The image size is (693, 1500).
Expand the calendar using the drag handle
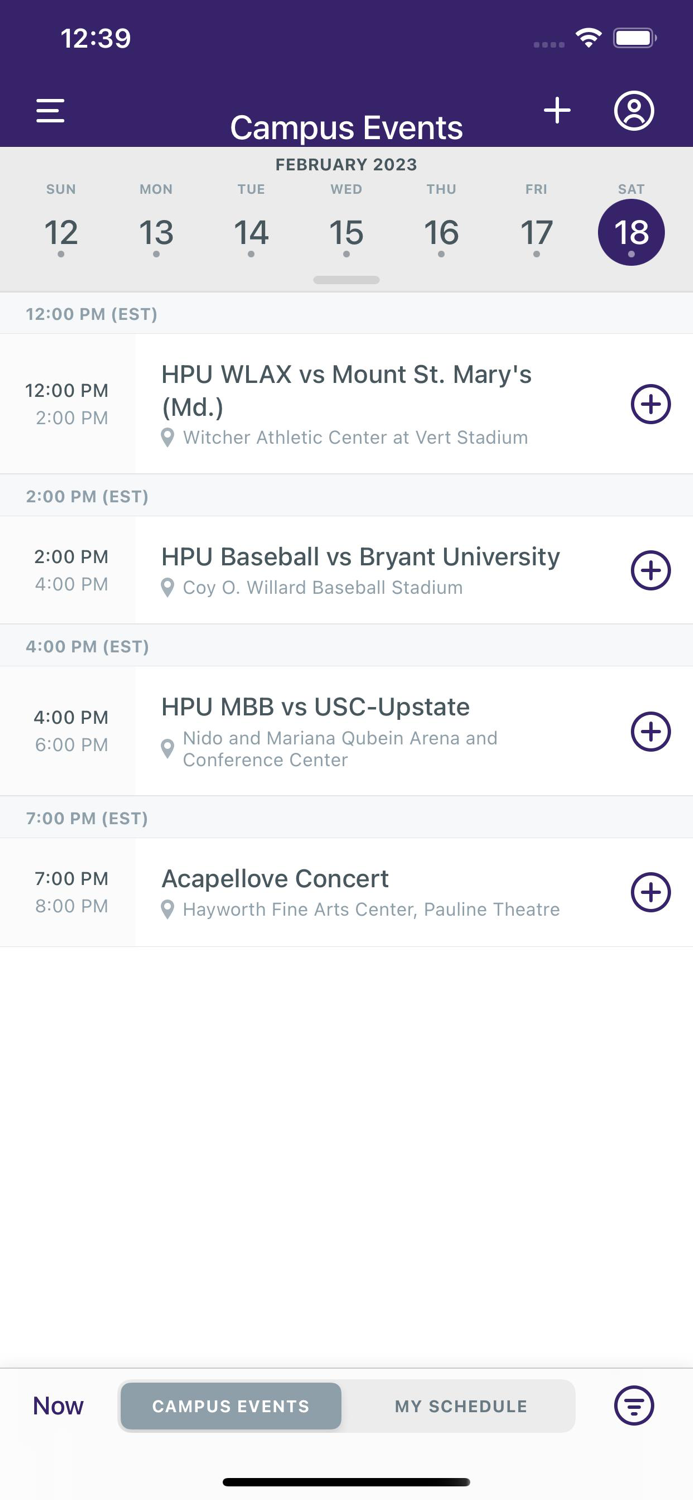[x=346, y=280]
